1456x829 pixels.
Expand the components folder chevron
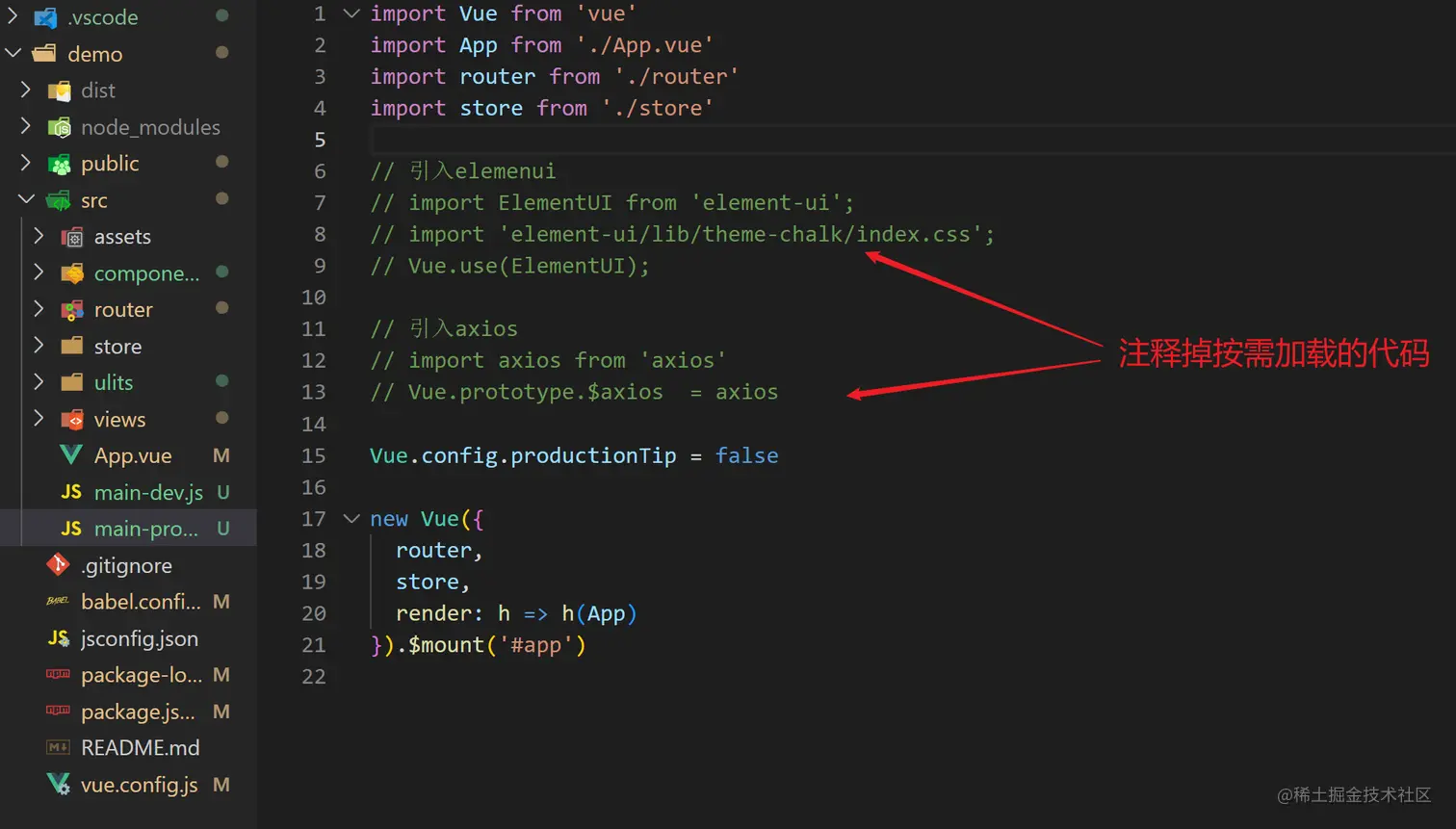coord(39,272)
